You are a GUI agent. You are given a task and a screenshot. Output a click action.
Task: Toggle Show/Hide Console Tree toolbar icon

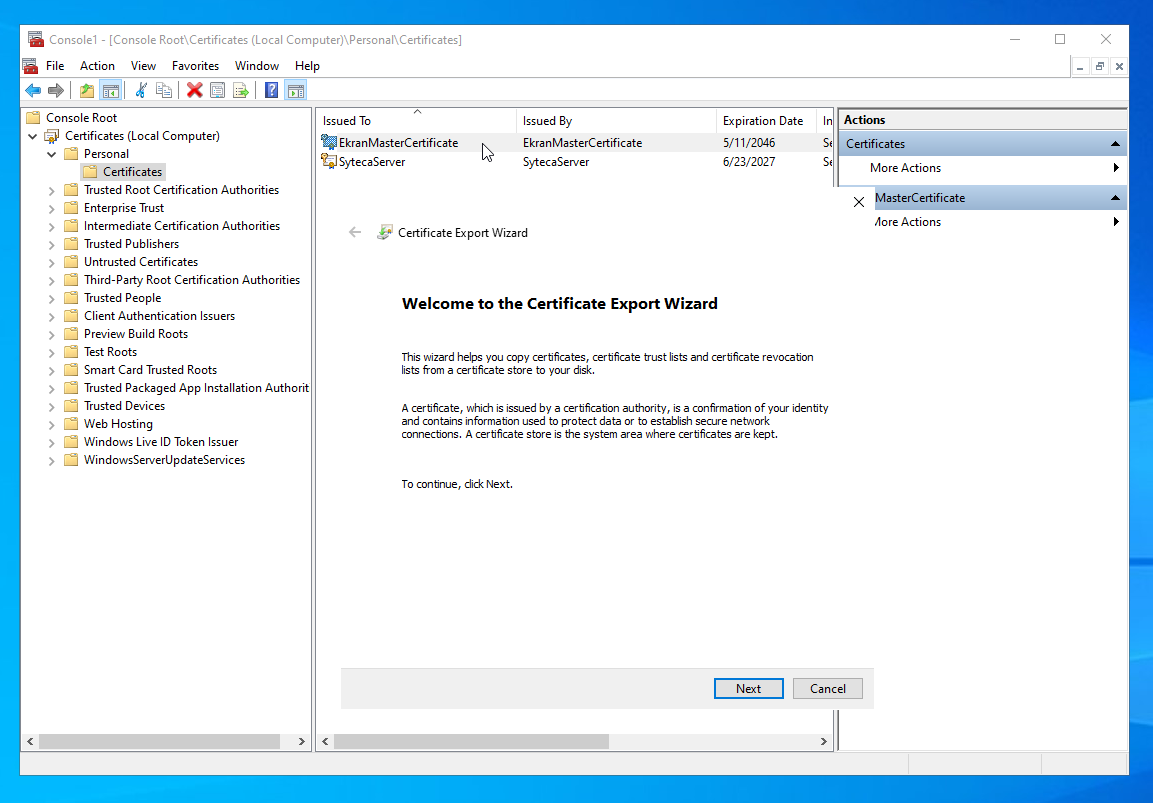click(x=110, y=90)
